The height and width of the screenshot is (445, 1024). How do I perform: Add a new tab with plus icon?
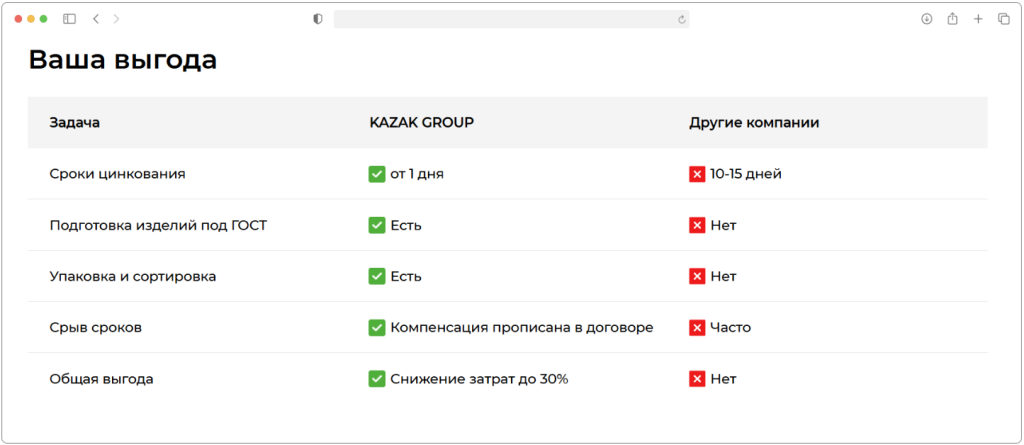point(978,19)
